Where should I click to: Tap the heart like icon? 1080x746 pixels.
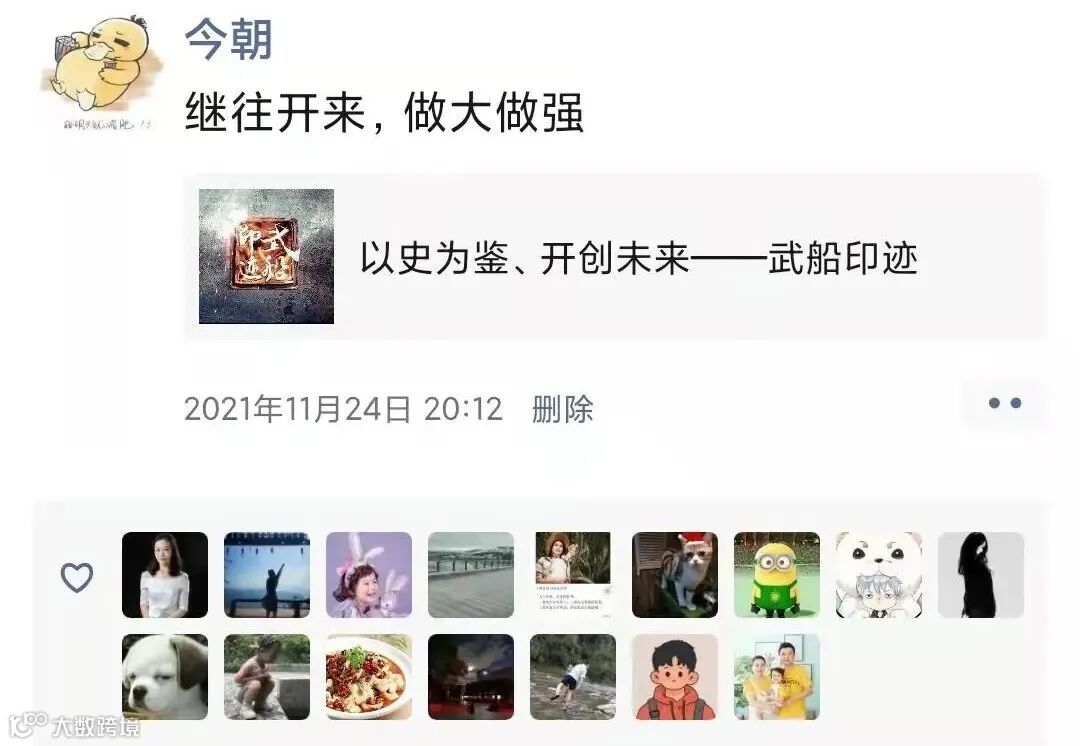click(76, 577)
